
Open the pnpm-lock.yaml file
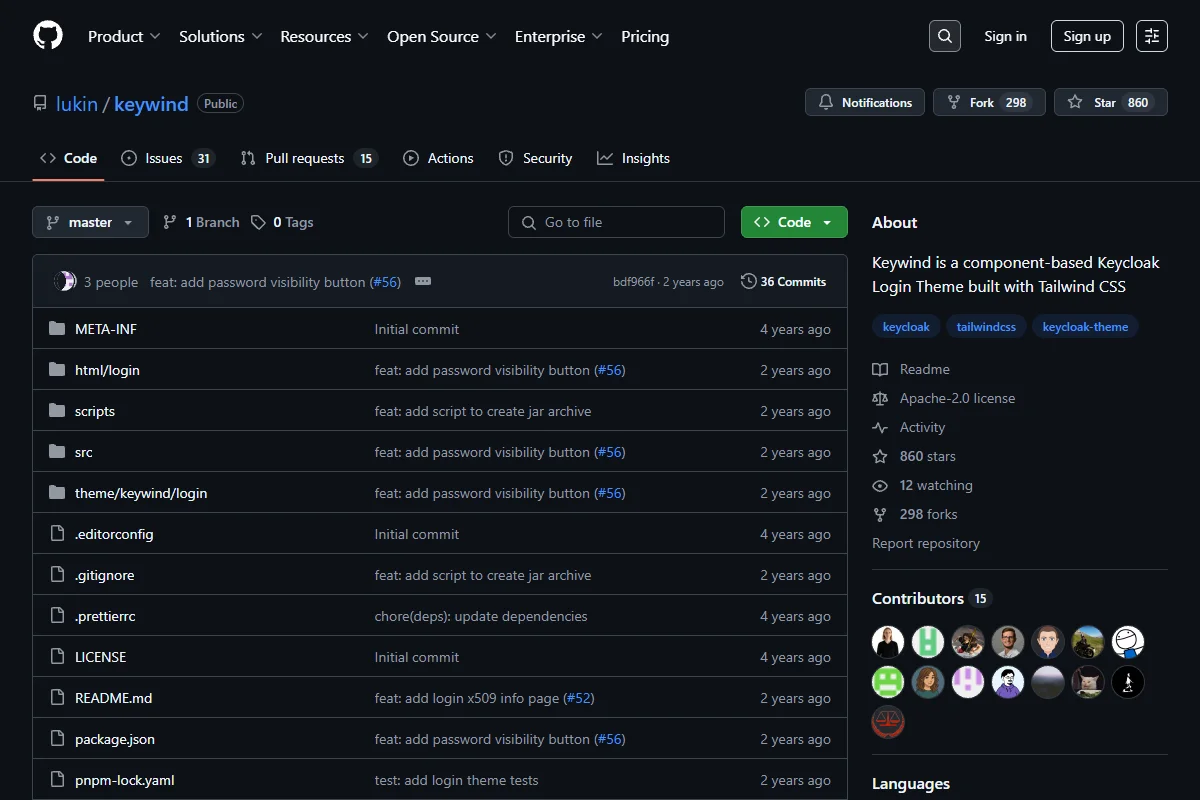click(125, 780)
